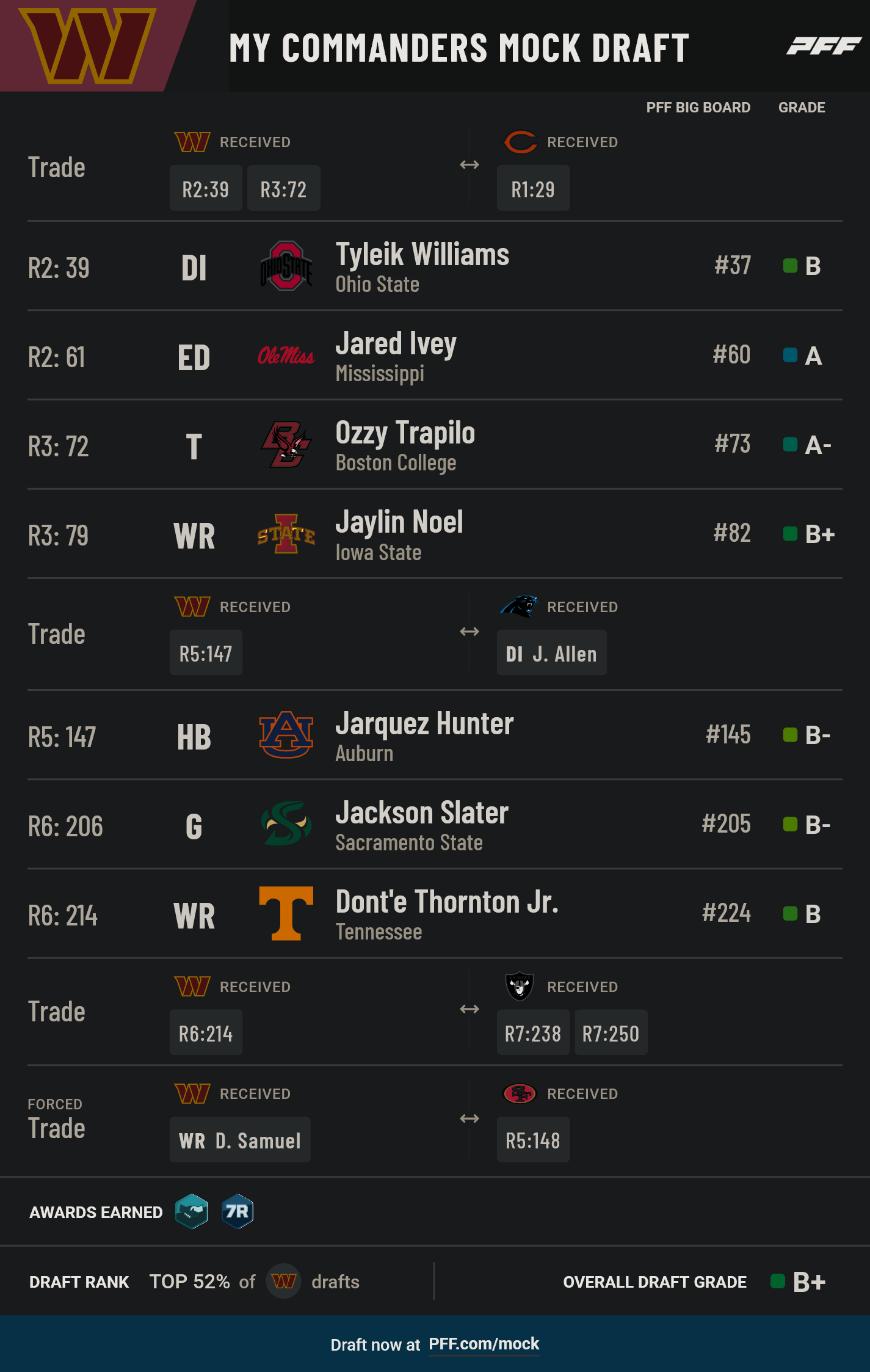The image size is (870, 1372).
Task: Click the Raiders shield logo
Action: [520, 986]
